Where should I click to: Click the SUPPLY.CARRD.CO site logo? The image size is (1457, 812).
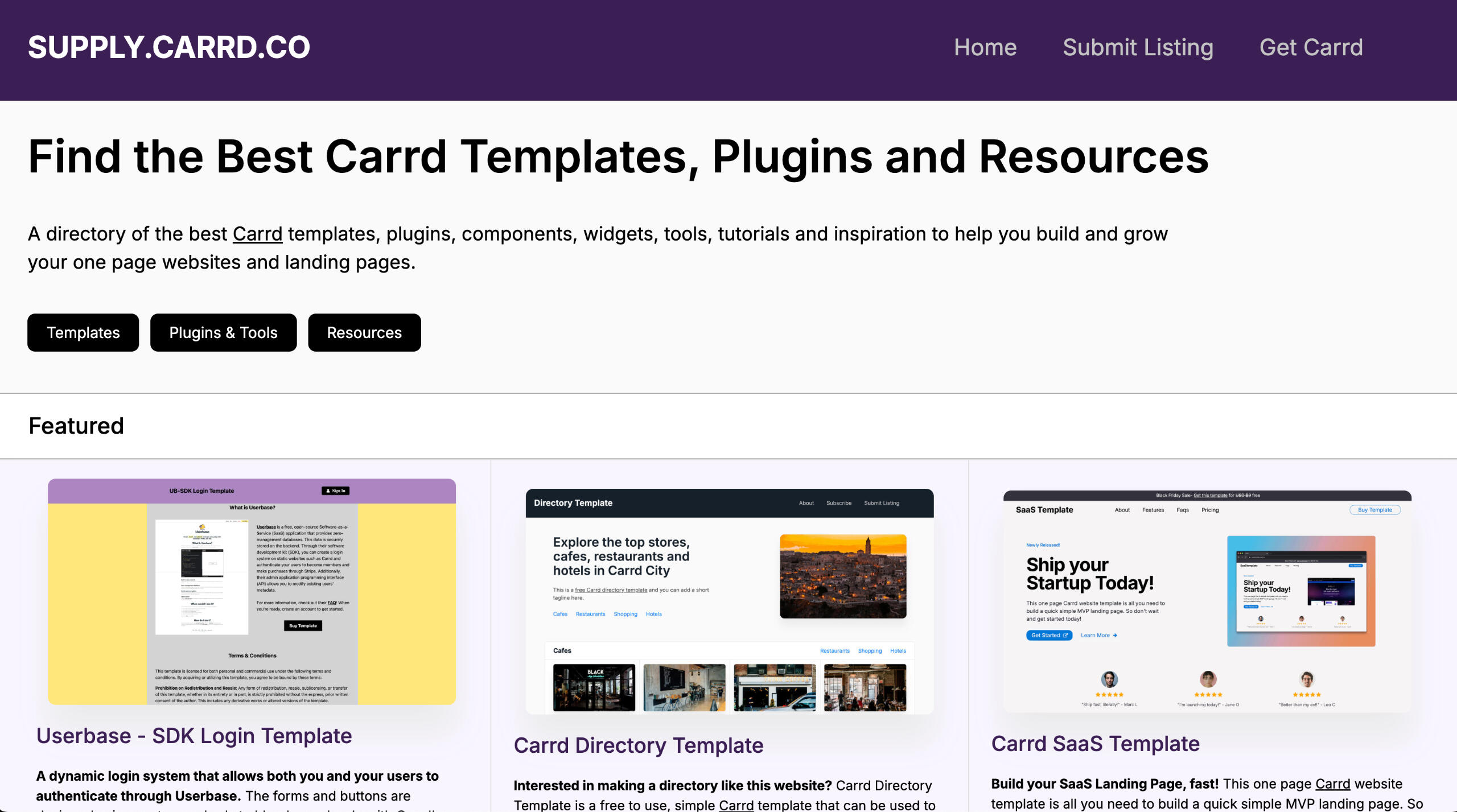(169, 47)
